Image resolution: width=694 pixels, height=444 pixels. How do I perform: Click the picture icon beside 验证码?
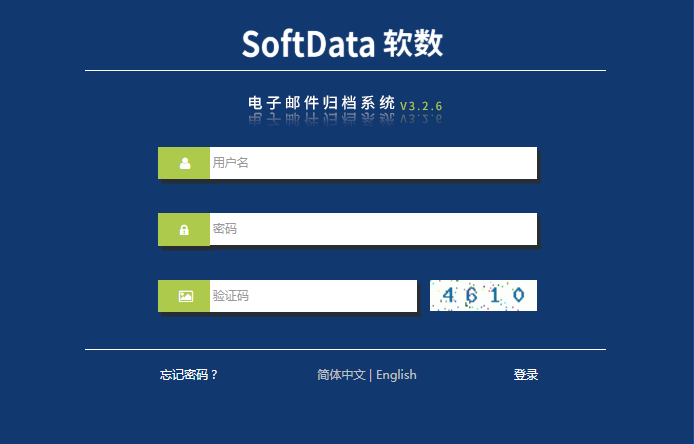[185, 296]
